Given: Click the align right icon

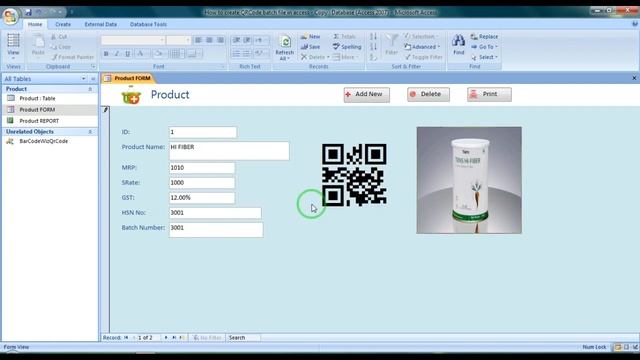Looking at the screenshot, I should point(220,40).
